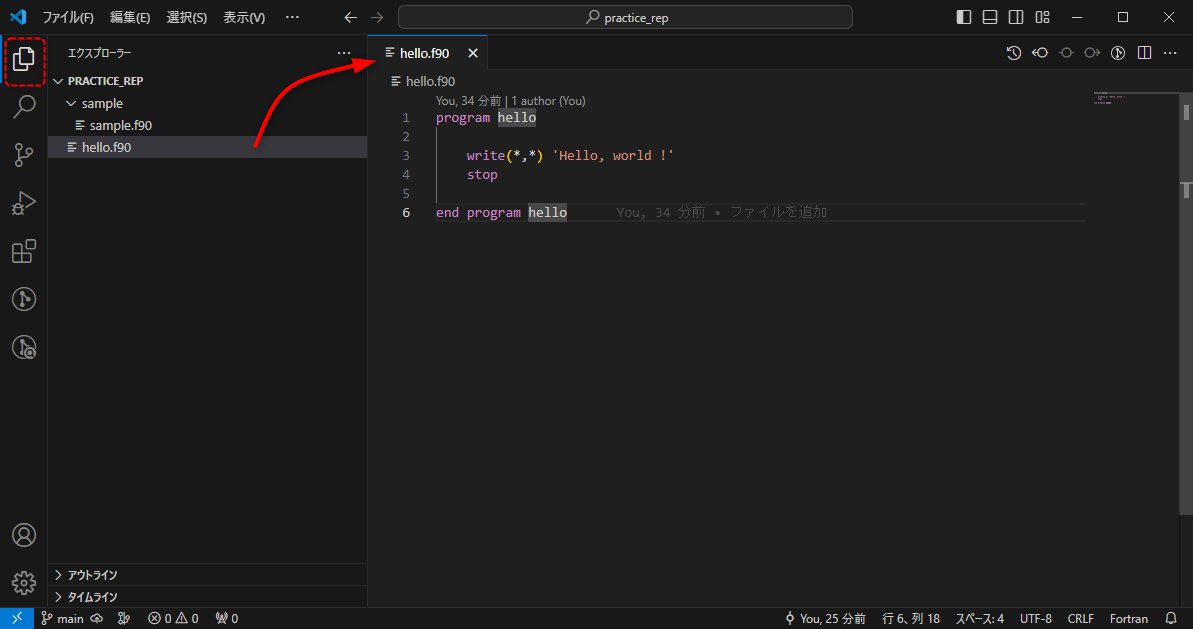Close the hello.f90 tab
The width and height of the screenshot is (1193, 629).
click(472, 53)
